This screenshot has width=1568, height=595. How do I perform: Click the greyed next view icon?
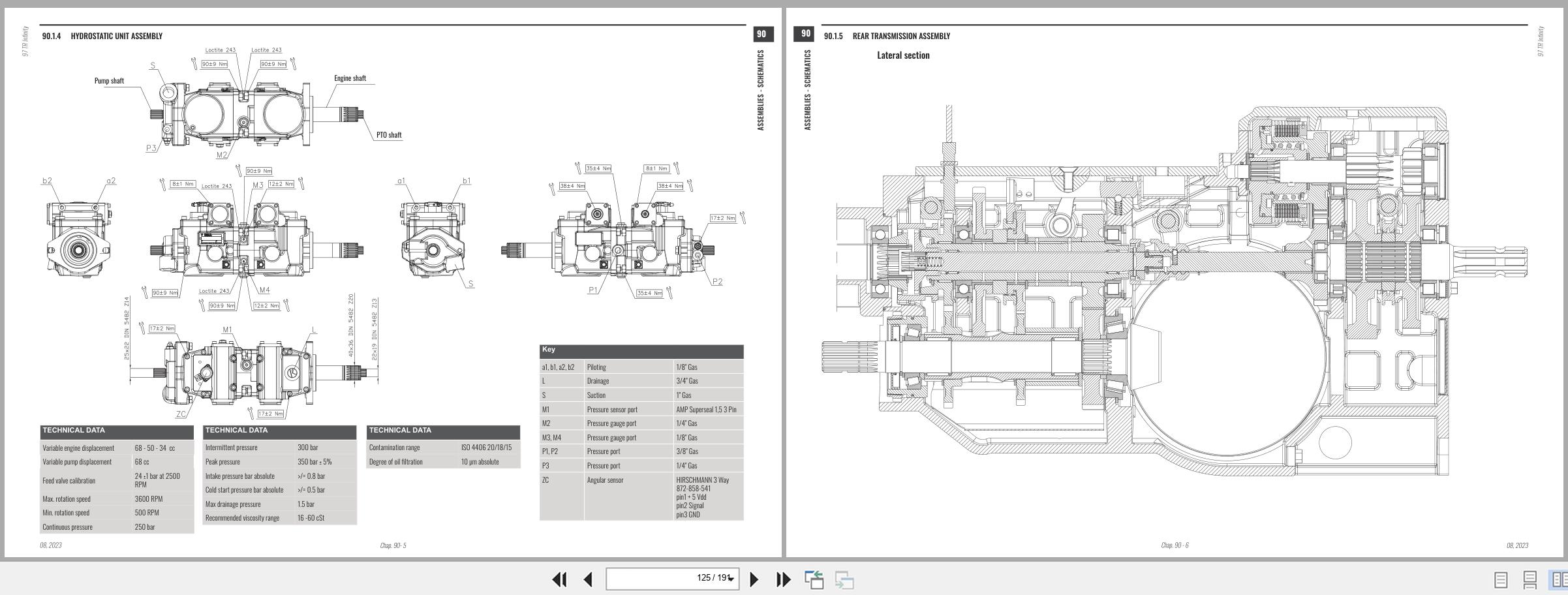844,579
